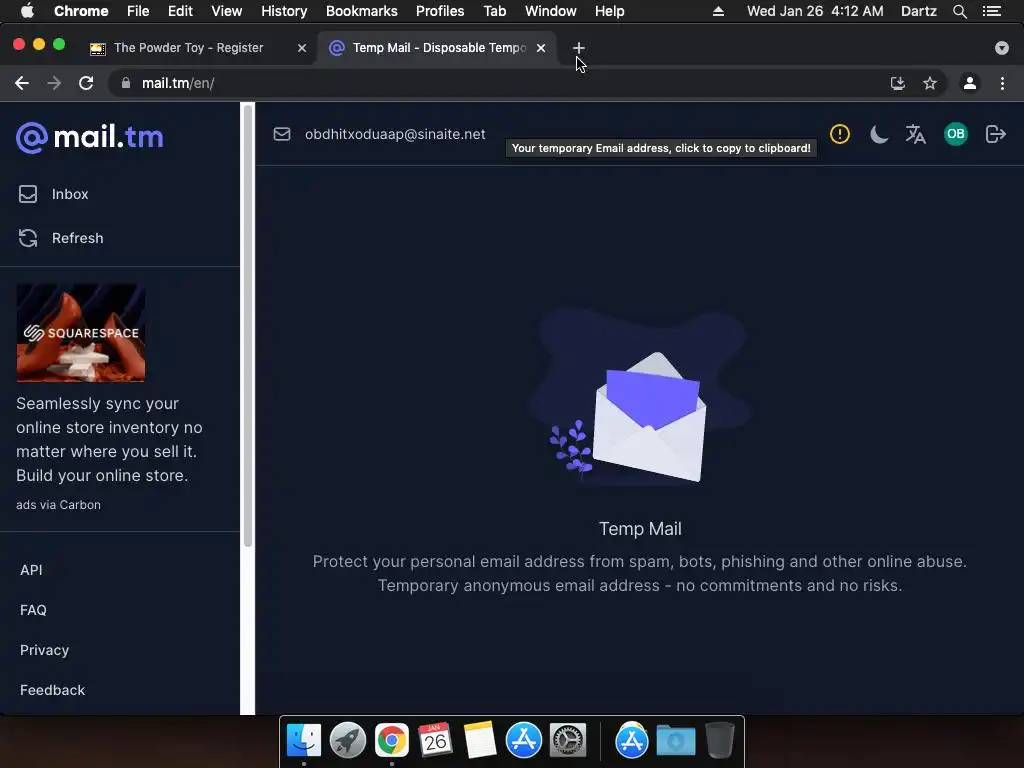
Task: Click the install app icon in address bar
Action: 898,83
